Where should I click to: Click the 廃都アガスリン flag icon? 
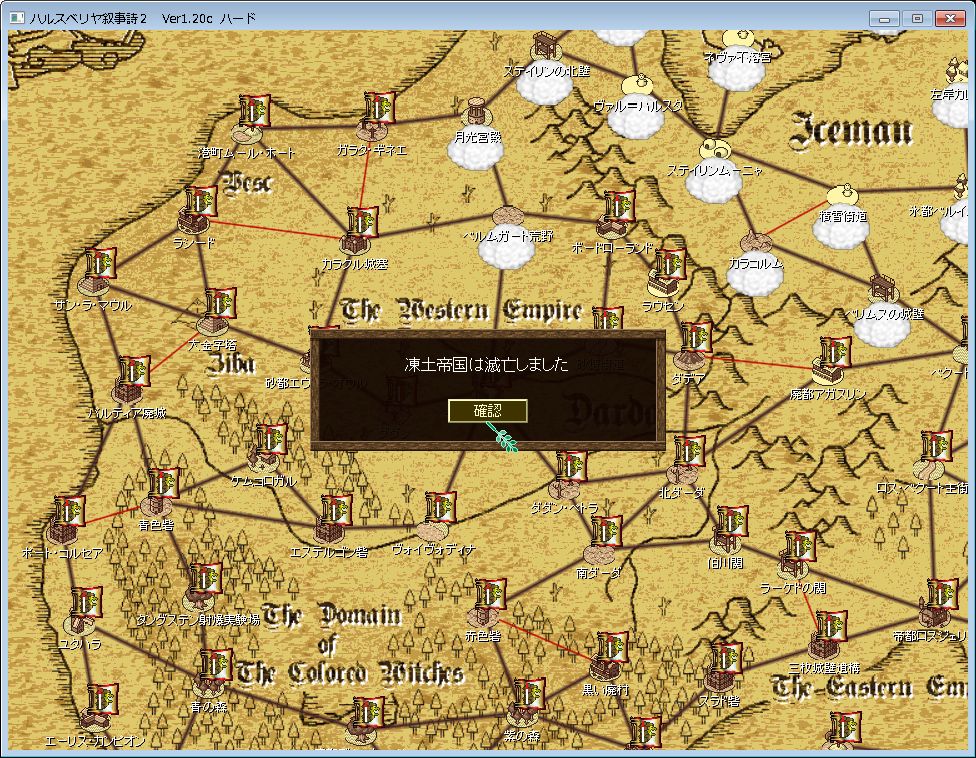pos(835,354)
